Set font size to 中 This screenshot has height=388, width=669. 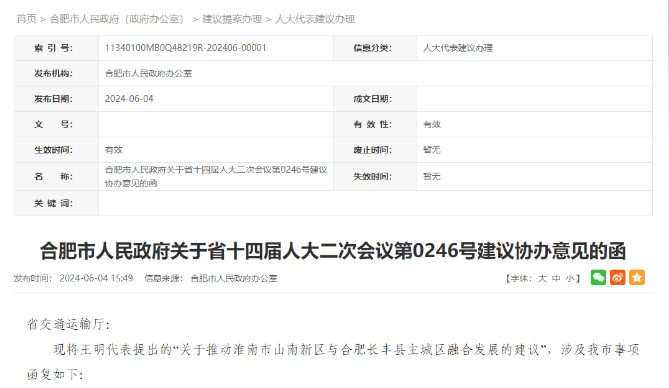(556, 278)
